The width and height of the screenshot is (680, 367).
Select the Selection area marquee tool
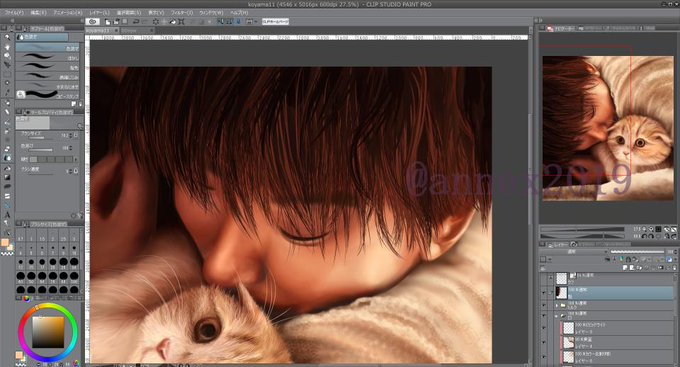(7, 74)
